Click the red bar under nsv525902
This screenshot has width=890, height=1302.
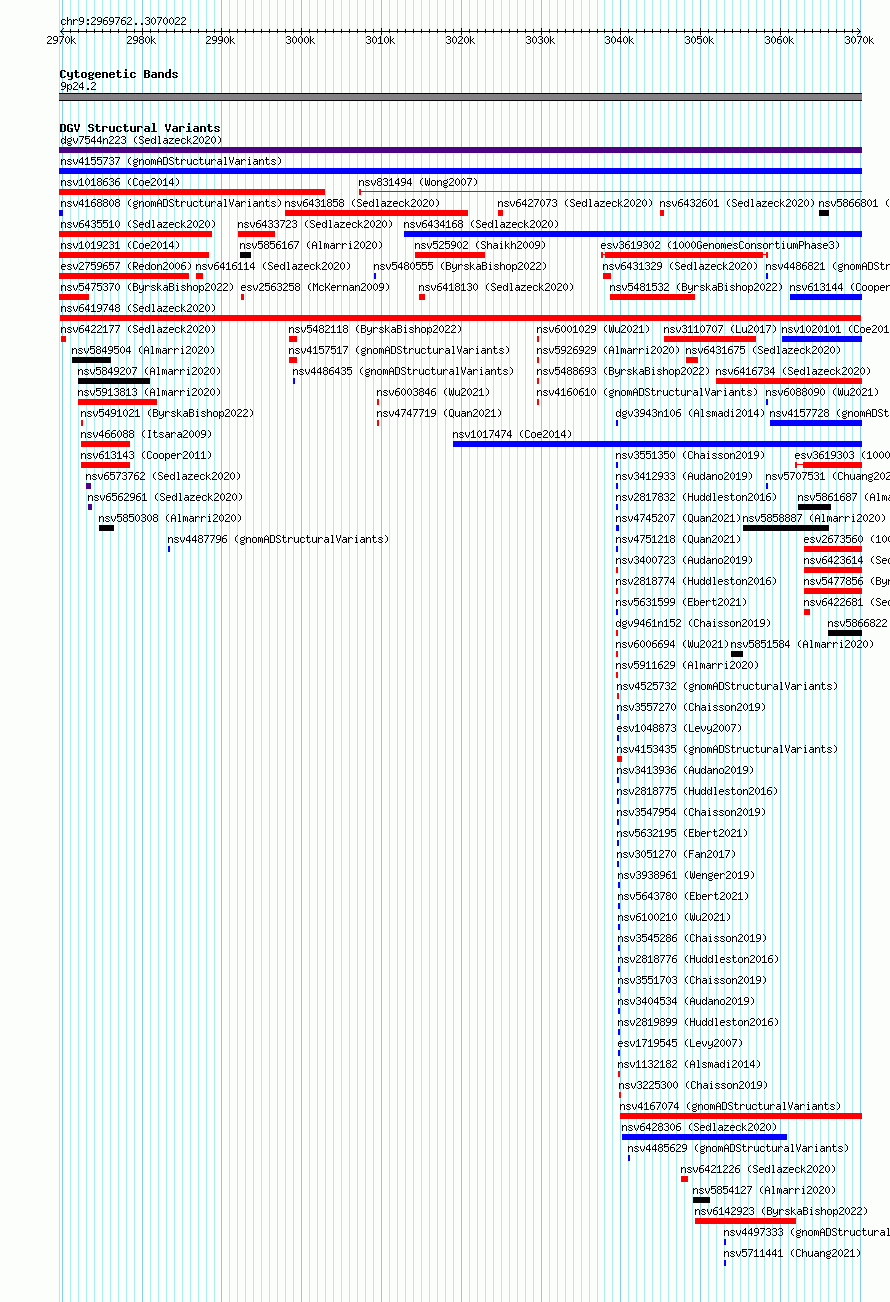click(450, 255)
